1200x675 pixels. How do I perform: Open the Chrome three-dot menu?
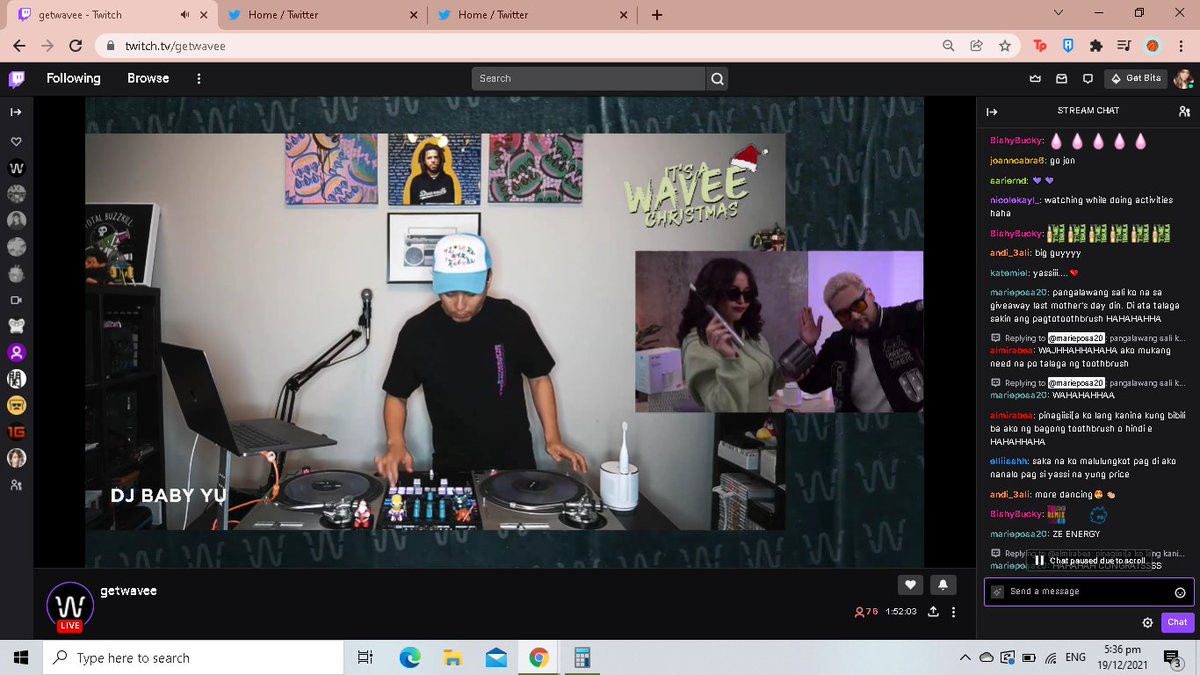point(1180,46)
